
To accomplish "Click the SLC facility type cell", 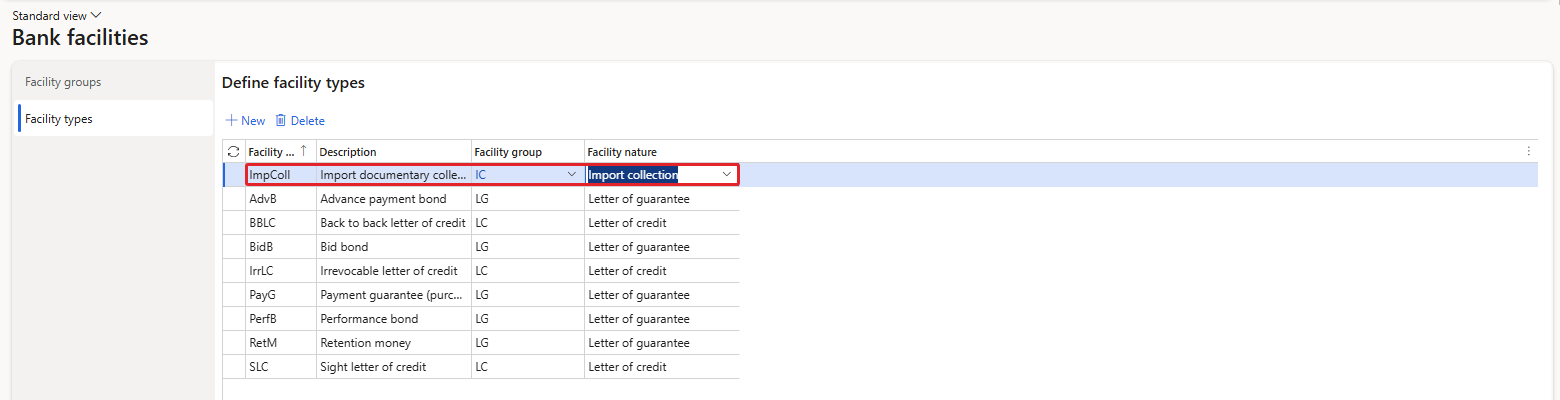I will pos(281,367).
